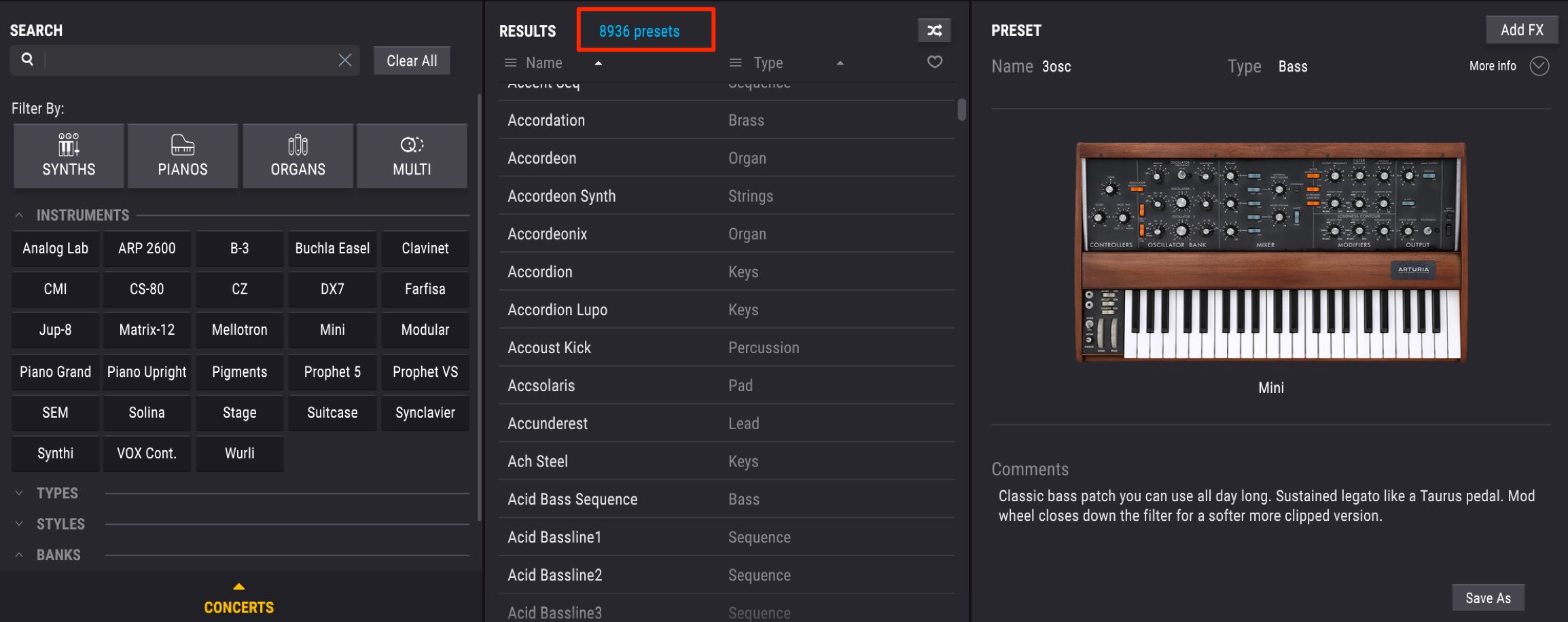The width and height of the screenshot is (1568, 622).
Task: Click the Add FX button
Action: (x=1522, y=30)
